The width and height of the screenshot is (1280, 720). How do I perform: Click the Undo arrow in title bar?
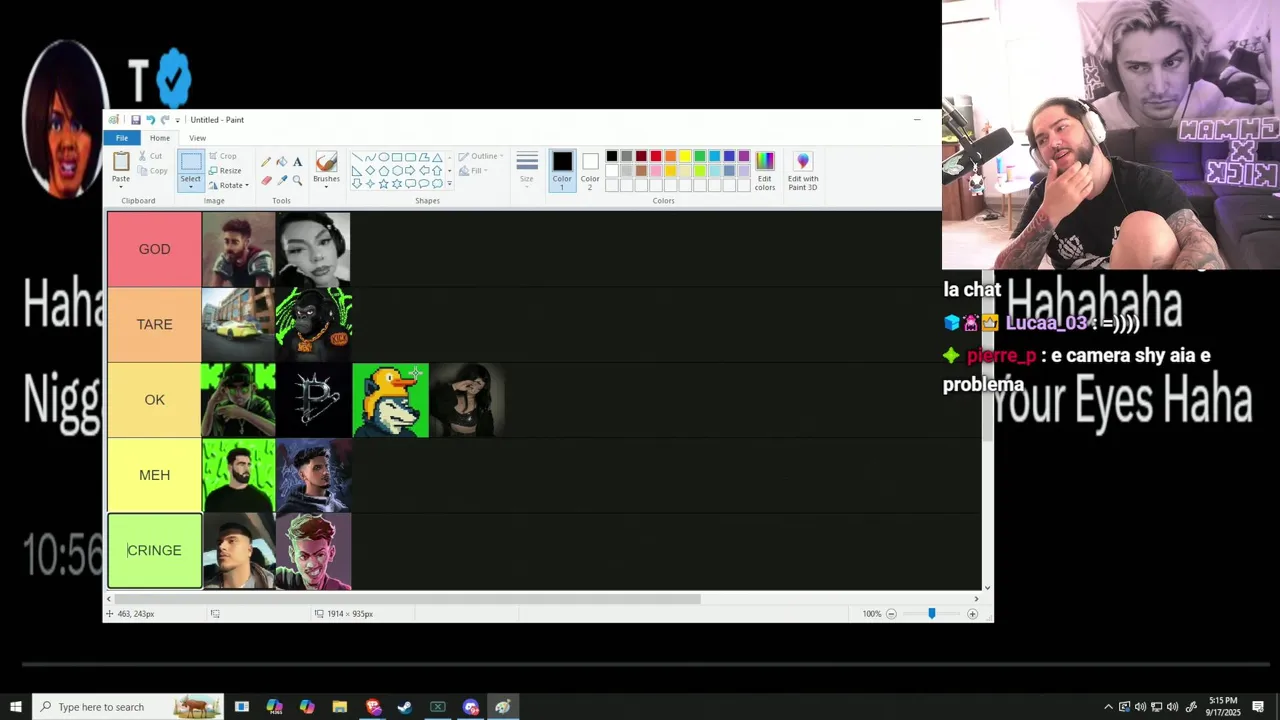coord(151,120)
